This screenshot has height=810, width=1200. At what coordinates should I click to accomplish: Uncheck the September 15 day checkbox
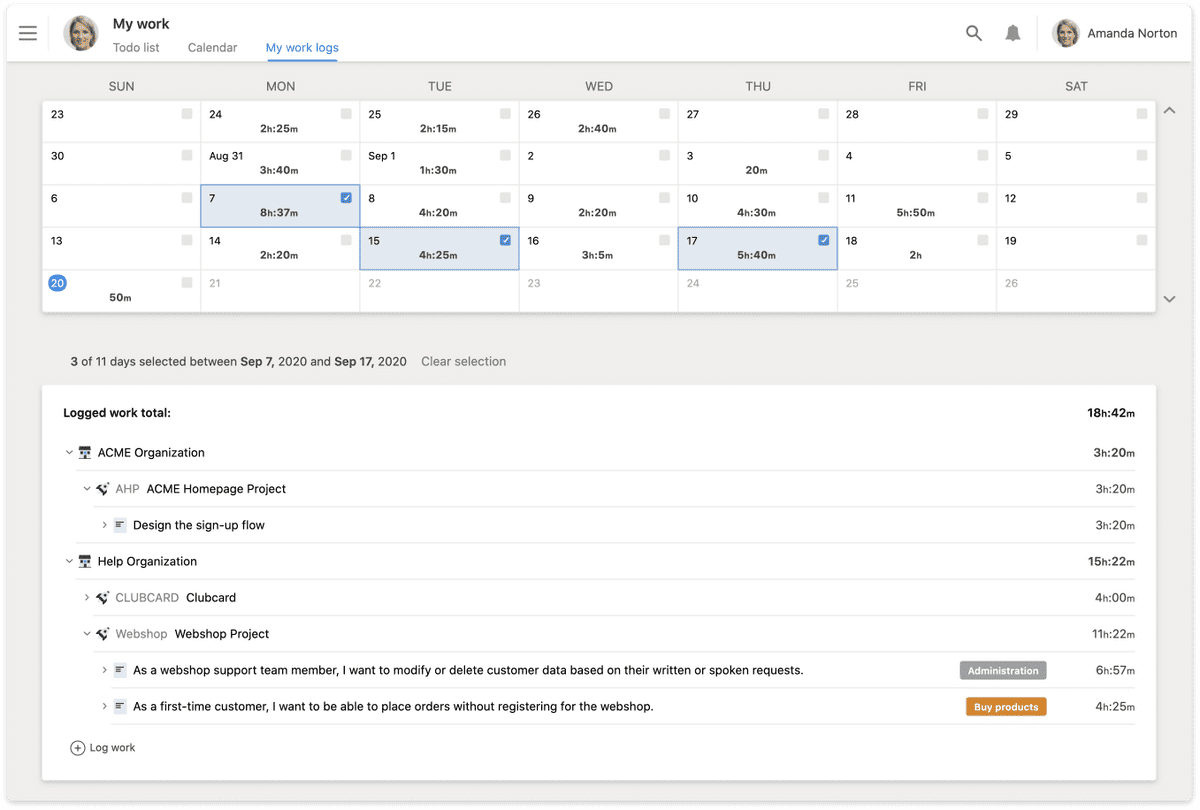(x=505, y=240)
